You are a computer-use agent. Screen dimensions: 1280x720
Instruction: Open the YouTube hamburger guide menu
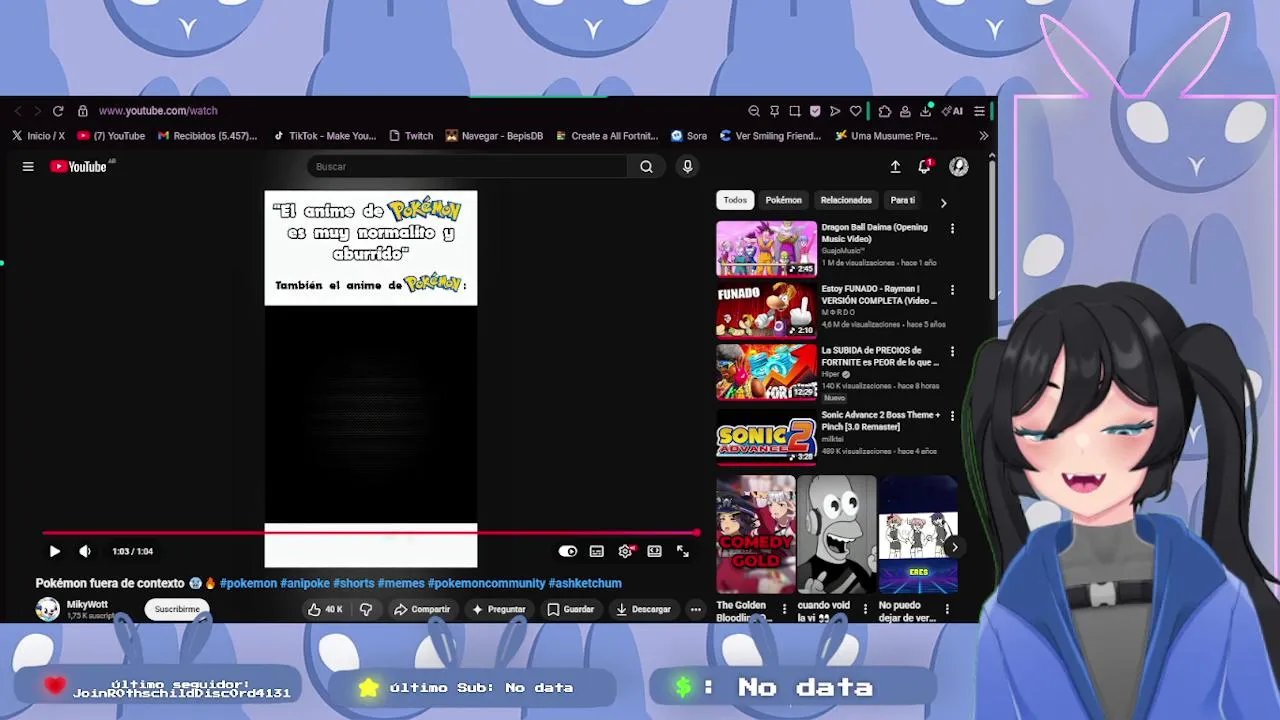point(28,167)
